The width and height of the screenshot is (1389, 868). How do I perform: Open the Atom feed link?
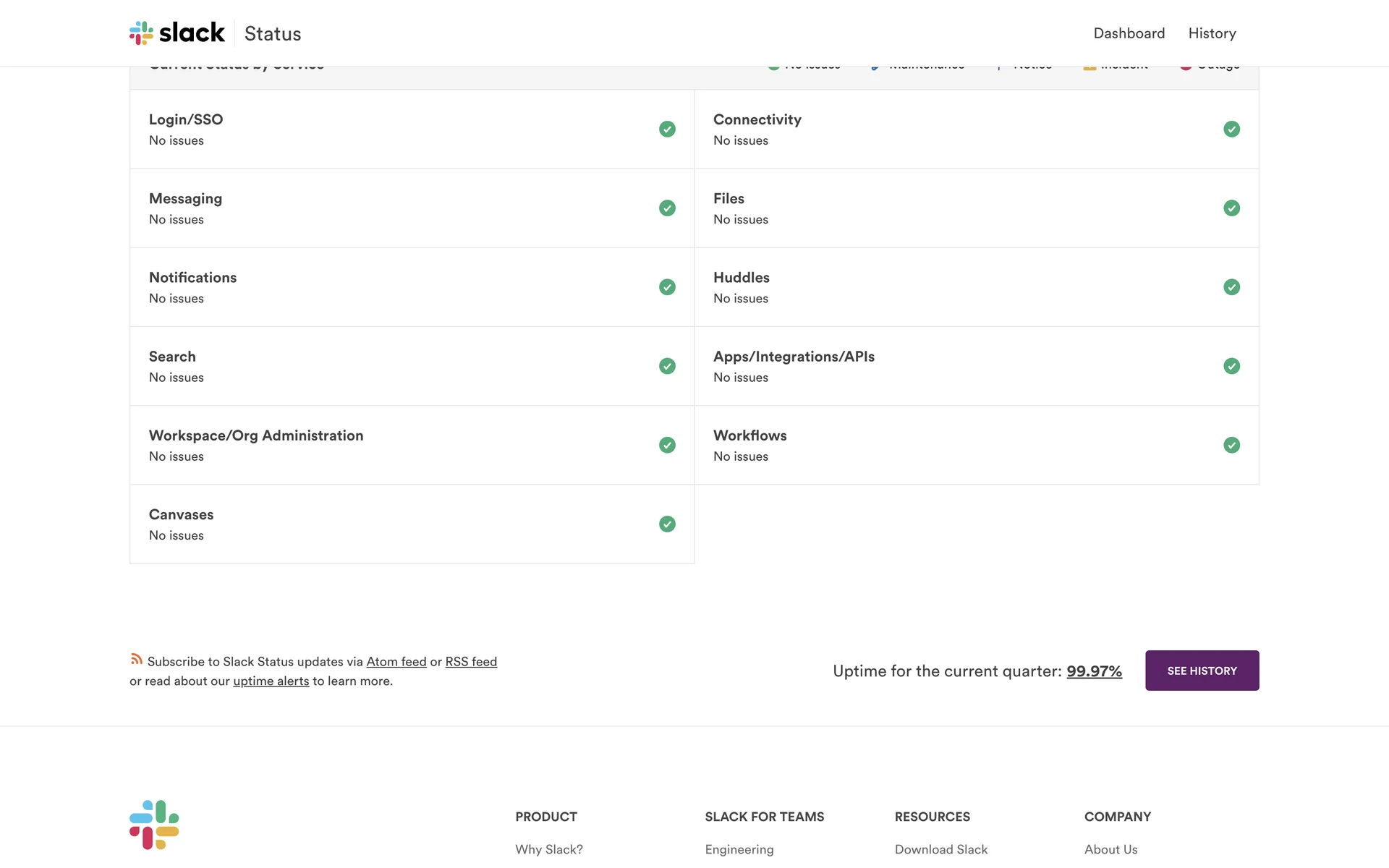pos(396,662)
